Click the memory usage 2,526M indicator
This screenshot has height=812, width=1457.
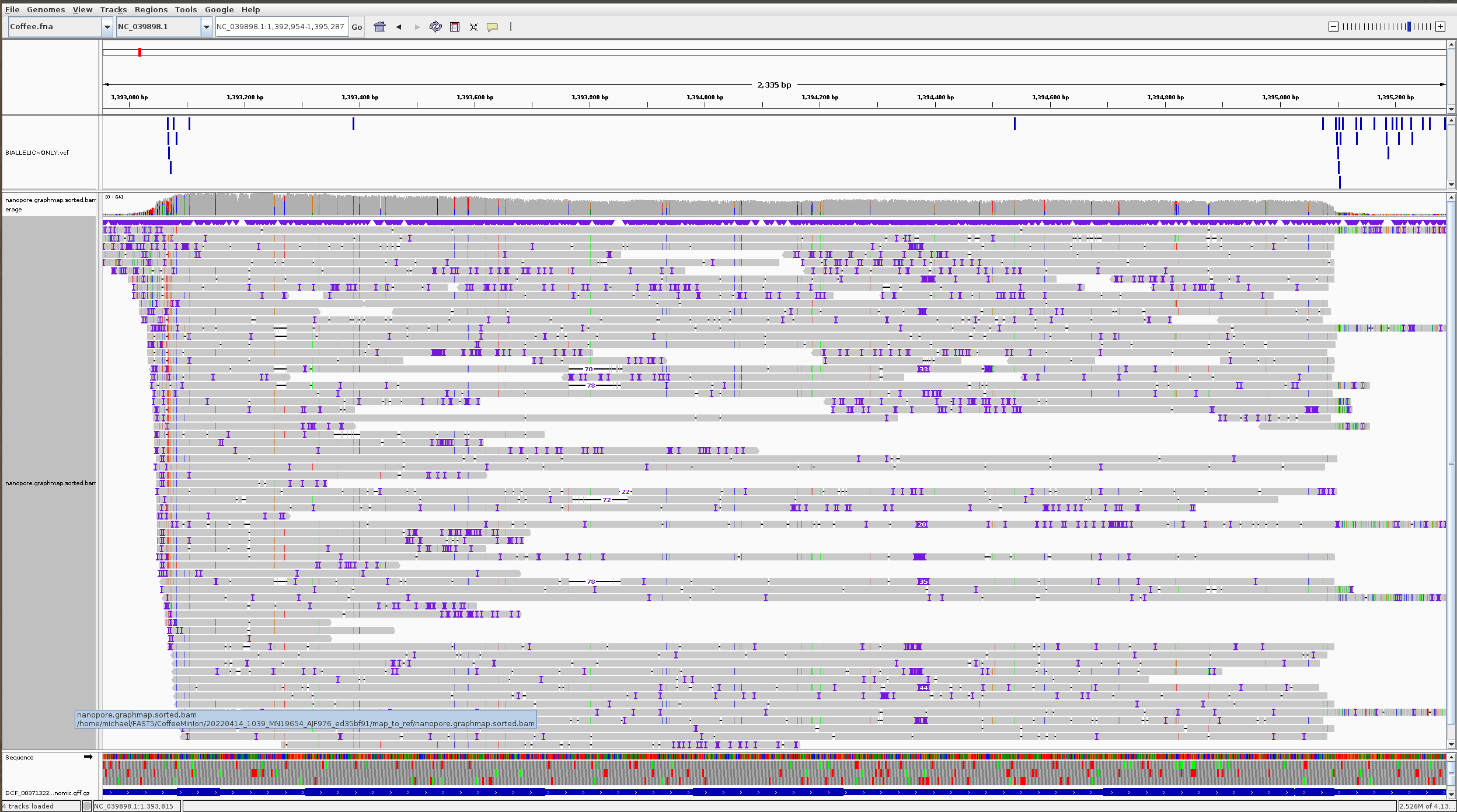(1426, 806)
